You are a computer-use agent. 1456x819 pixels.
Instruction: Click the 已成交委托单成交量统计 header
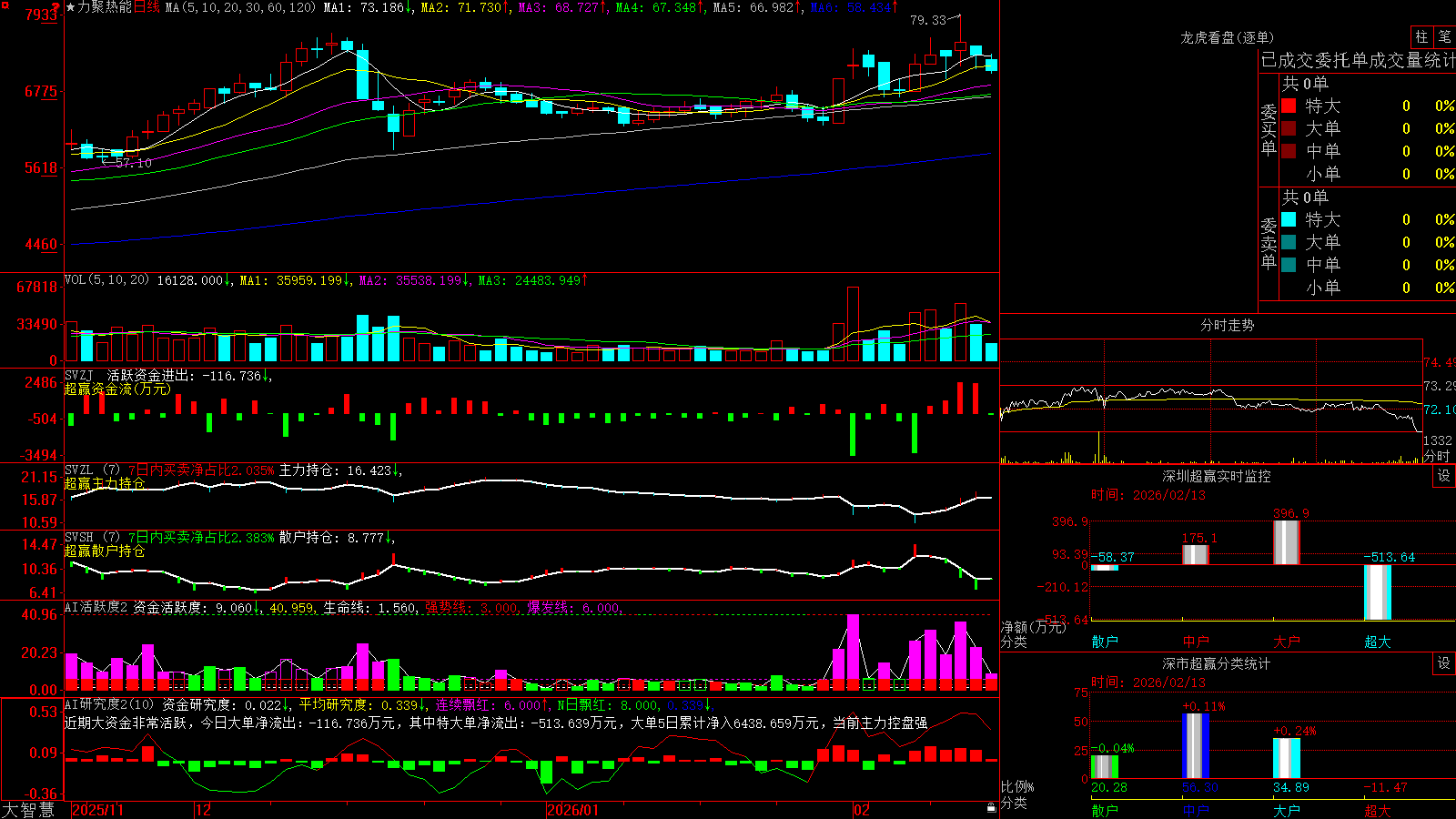1358,60
